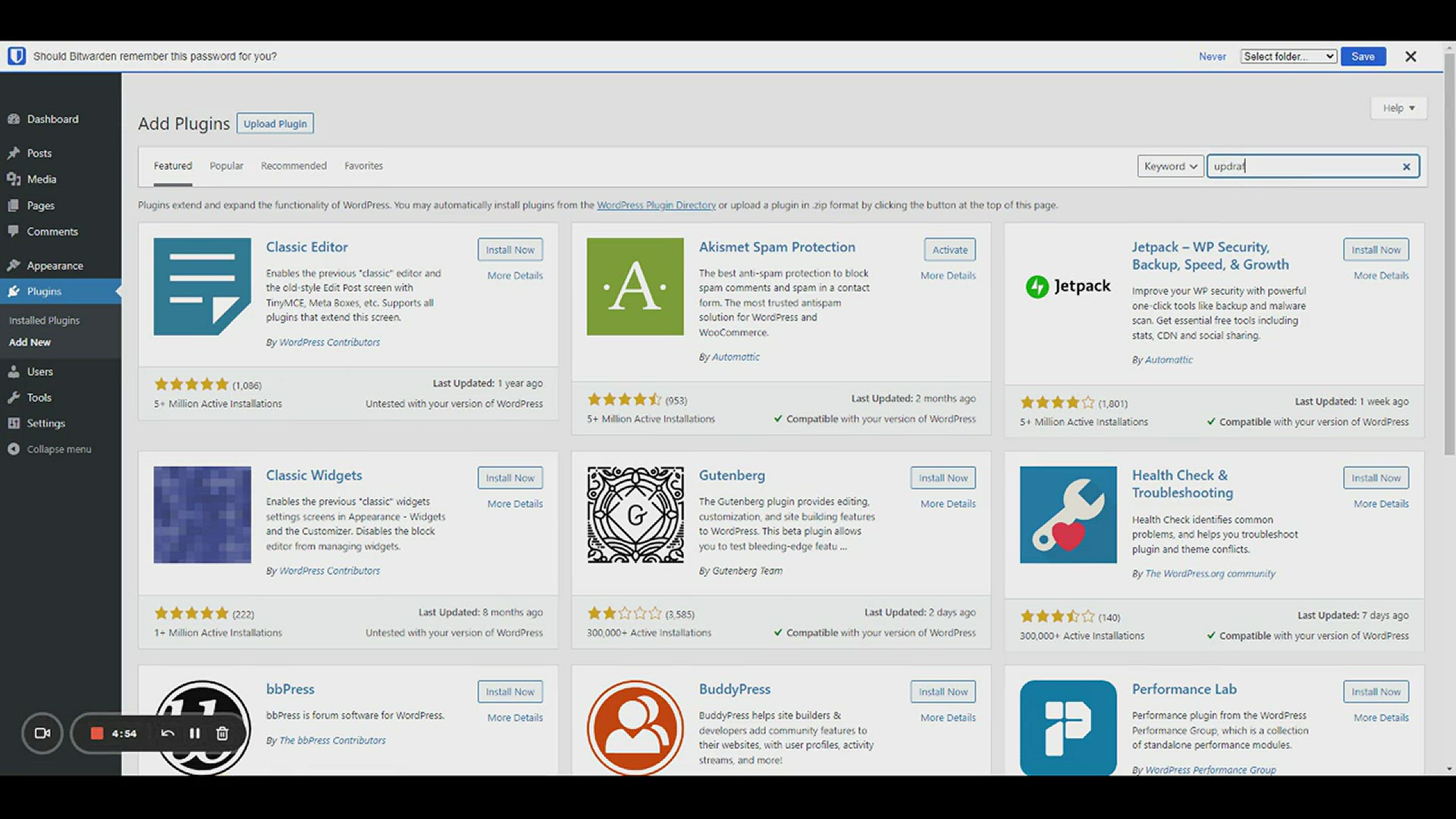Click the Gutenberg plugin logo
Image resolution: width=1456 pixels, height=819 pixels.
point(635,515)
